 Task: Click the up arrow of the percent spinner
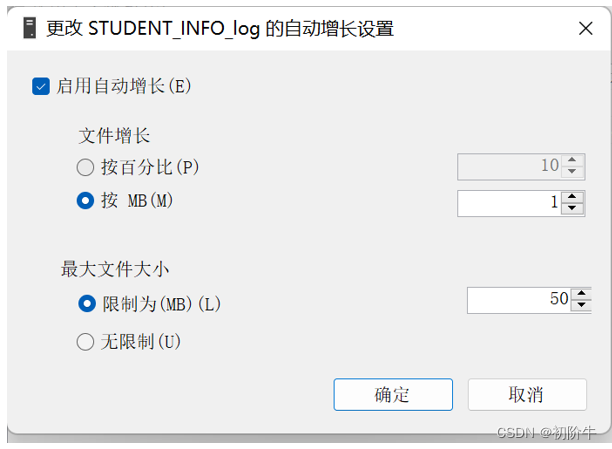pyautogui.click(x=572, y=160)
